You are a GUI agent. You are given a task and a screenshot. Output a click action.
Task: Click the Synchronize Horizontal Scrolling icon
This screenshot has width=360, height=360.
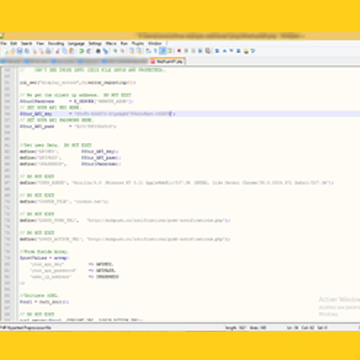click(x=139, y=51)
